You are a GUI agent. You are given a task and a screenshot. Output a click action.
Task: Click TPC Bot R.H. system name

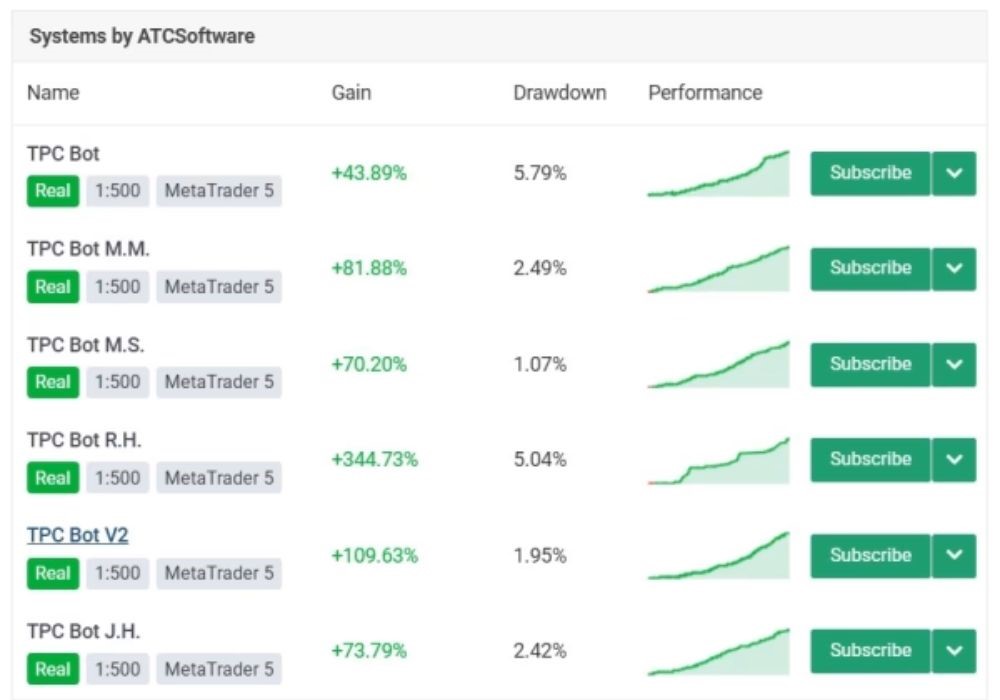tap(84, 440)
